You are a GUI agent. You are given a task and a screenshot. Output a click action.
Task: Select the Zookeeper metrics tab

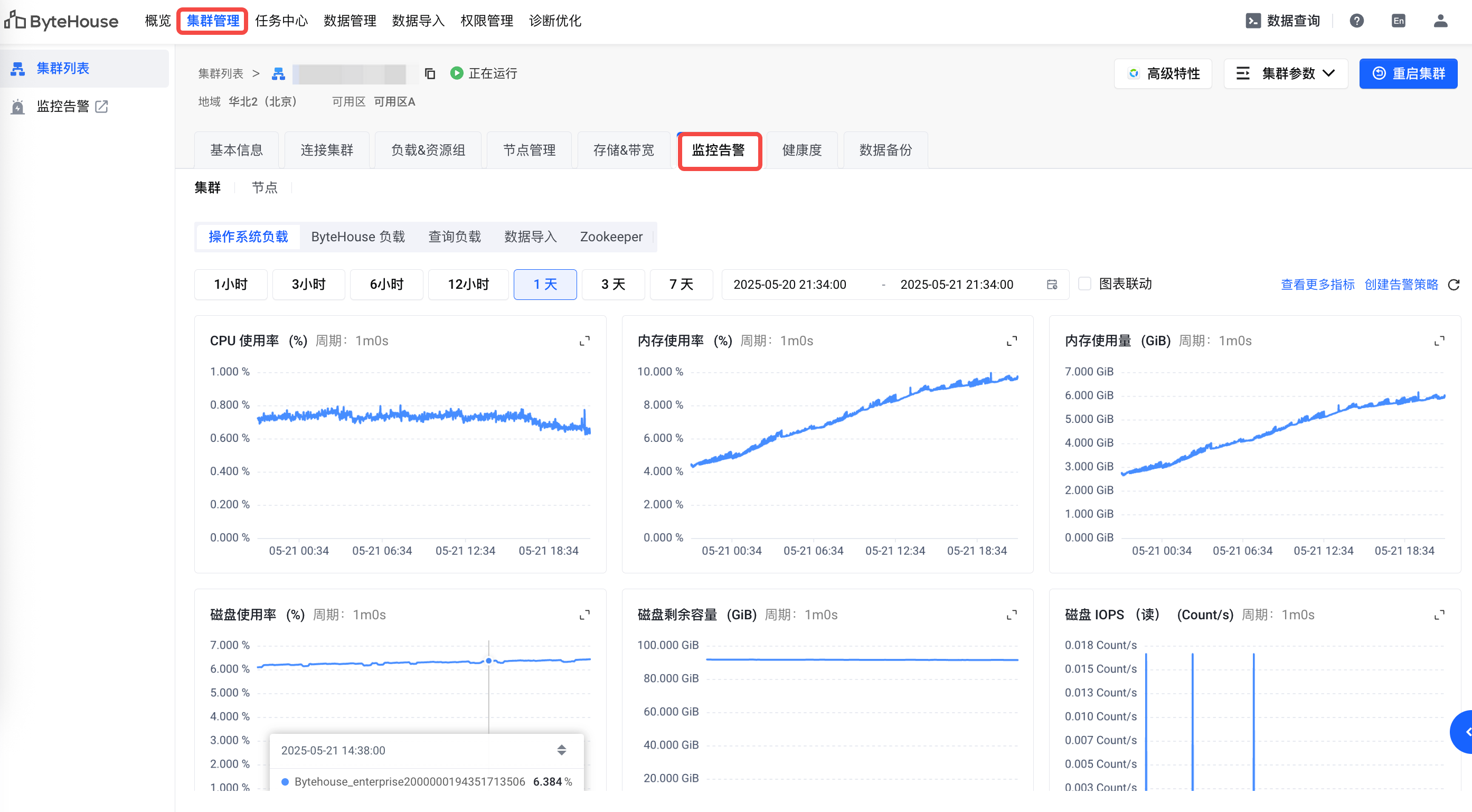611,237
